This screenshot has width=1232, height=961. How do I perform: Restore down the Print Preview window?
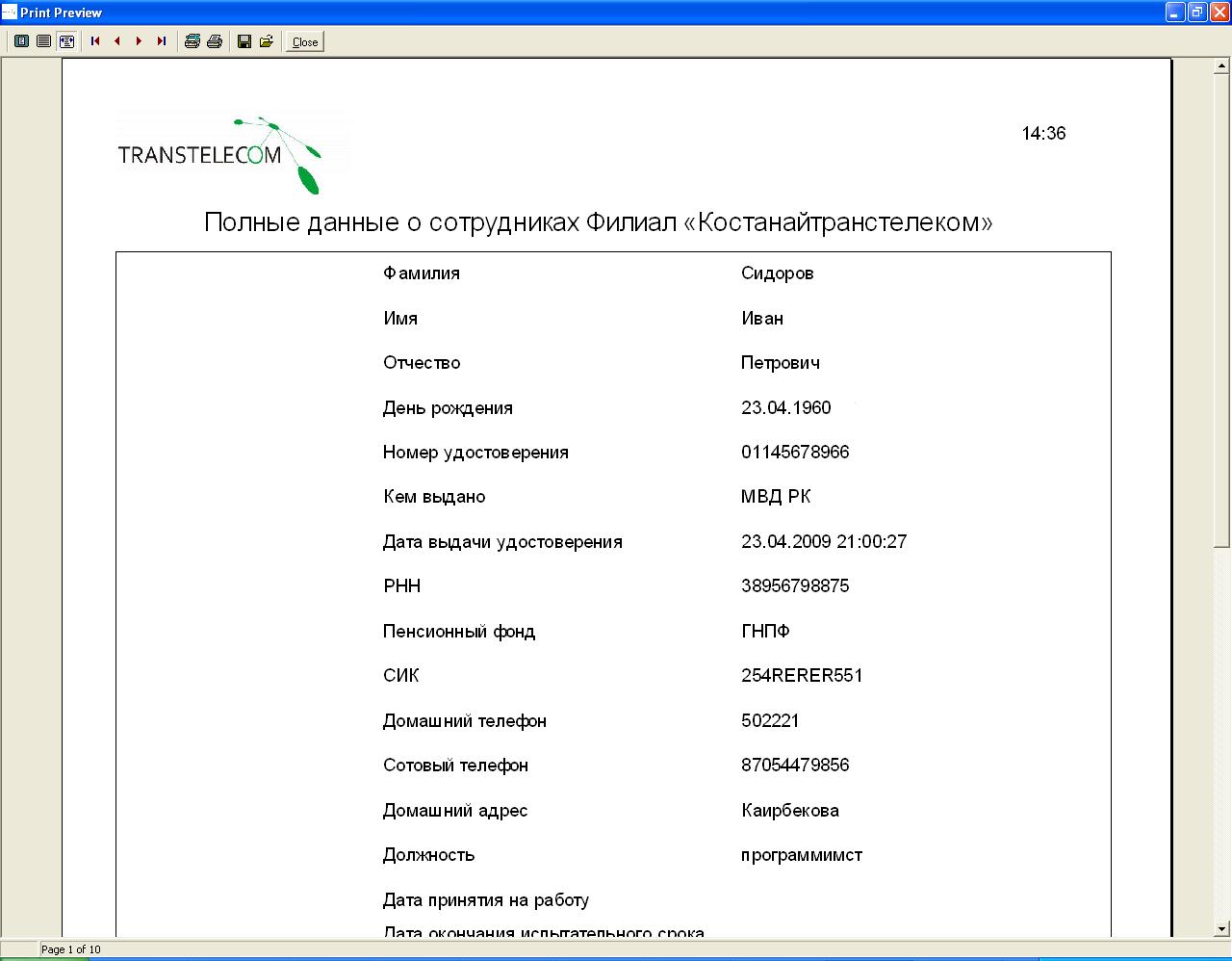coord(1196,13)
